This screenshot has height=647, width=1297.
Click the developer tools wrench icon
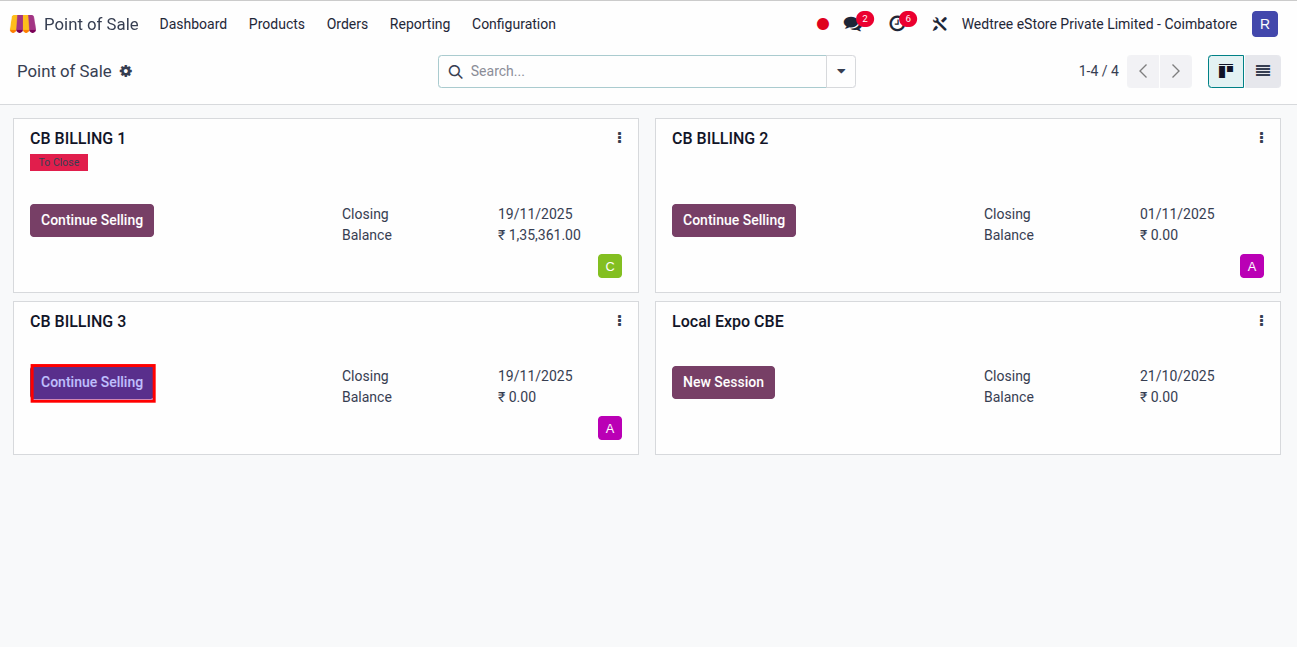(939, 23)
